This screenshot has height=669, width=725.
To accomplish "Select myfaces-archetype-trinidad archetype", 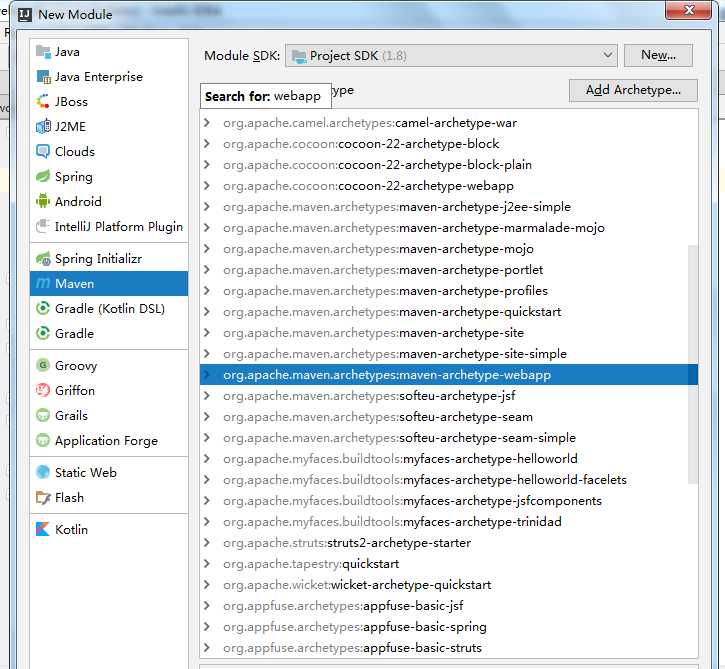I will coord(449,522).
